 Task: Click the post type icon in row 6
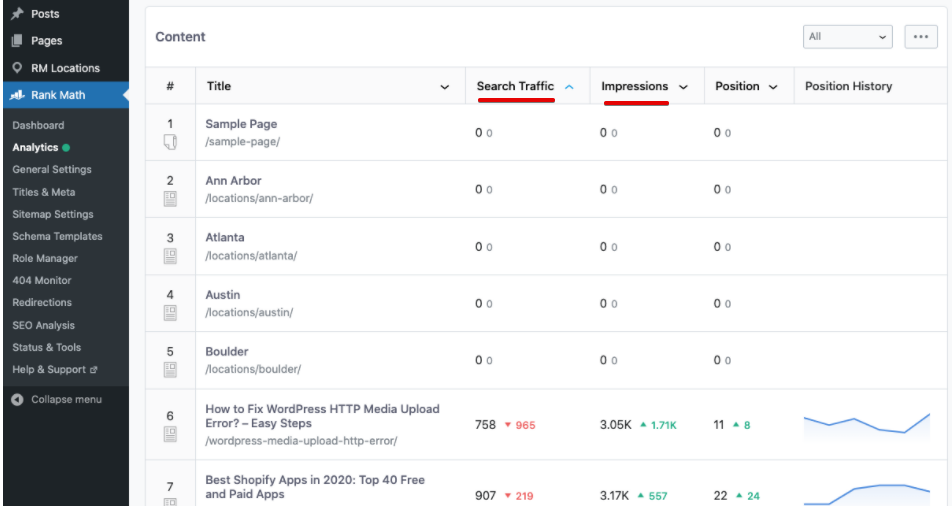[x=170, y=434]
